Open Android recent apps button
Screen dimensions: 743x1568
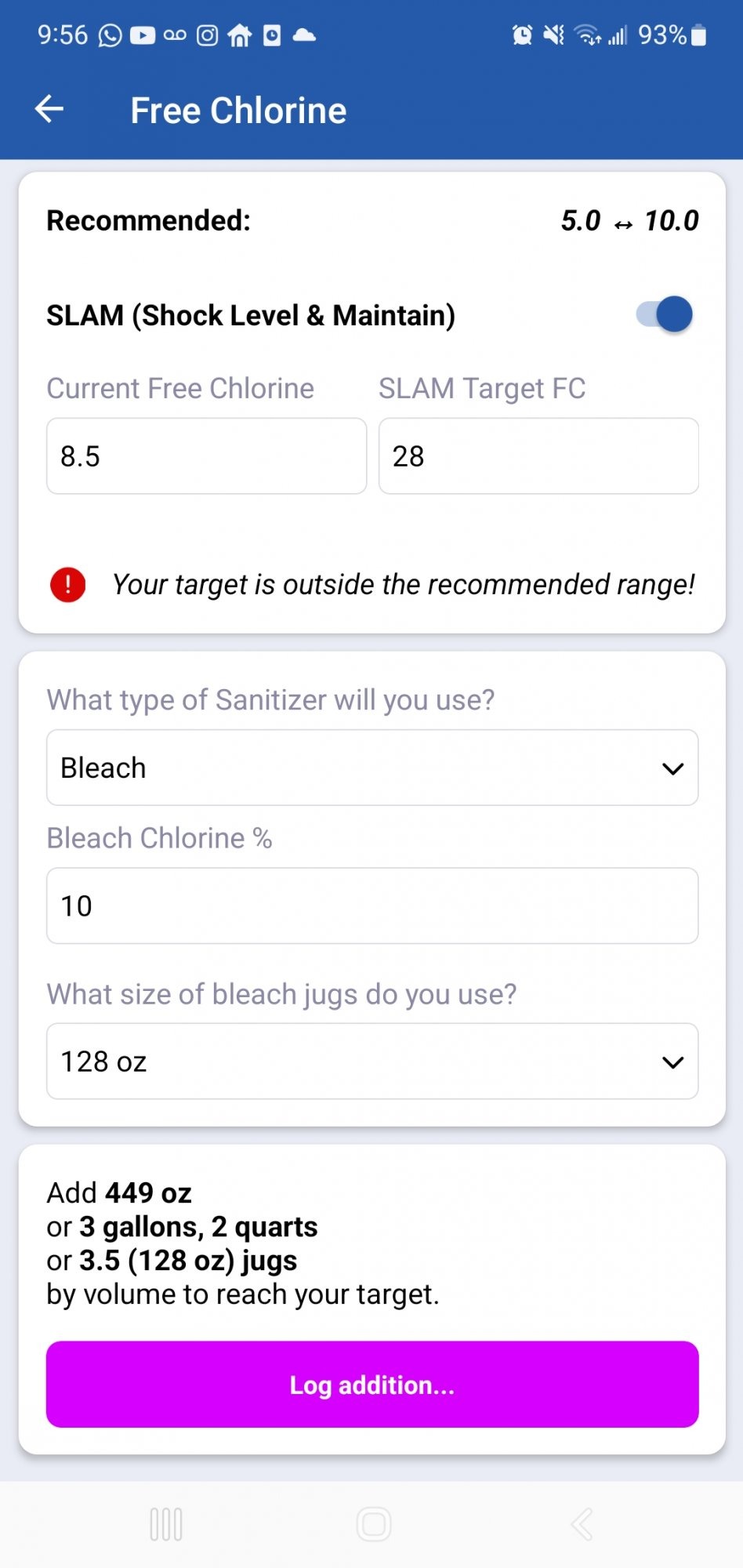(166, 1524)
